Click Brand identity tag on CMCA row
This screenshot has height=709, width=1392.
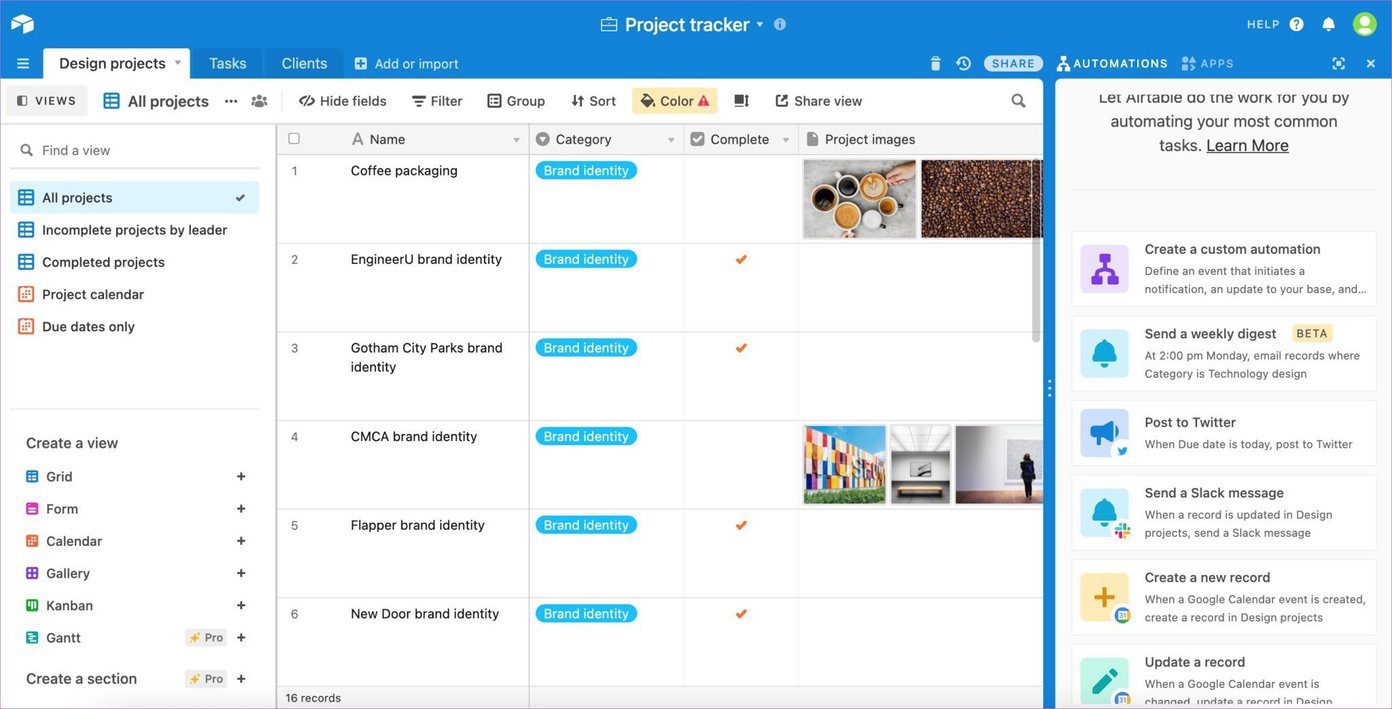click(586, 437)
